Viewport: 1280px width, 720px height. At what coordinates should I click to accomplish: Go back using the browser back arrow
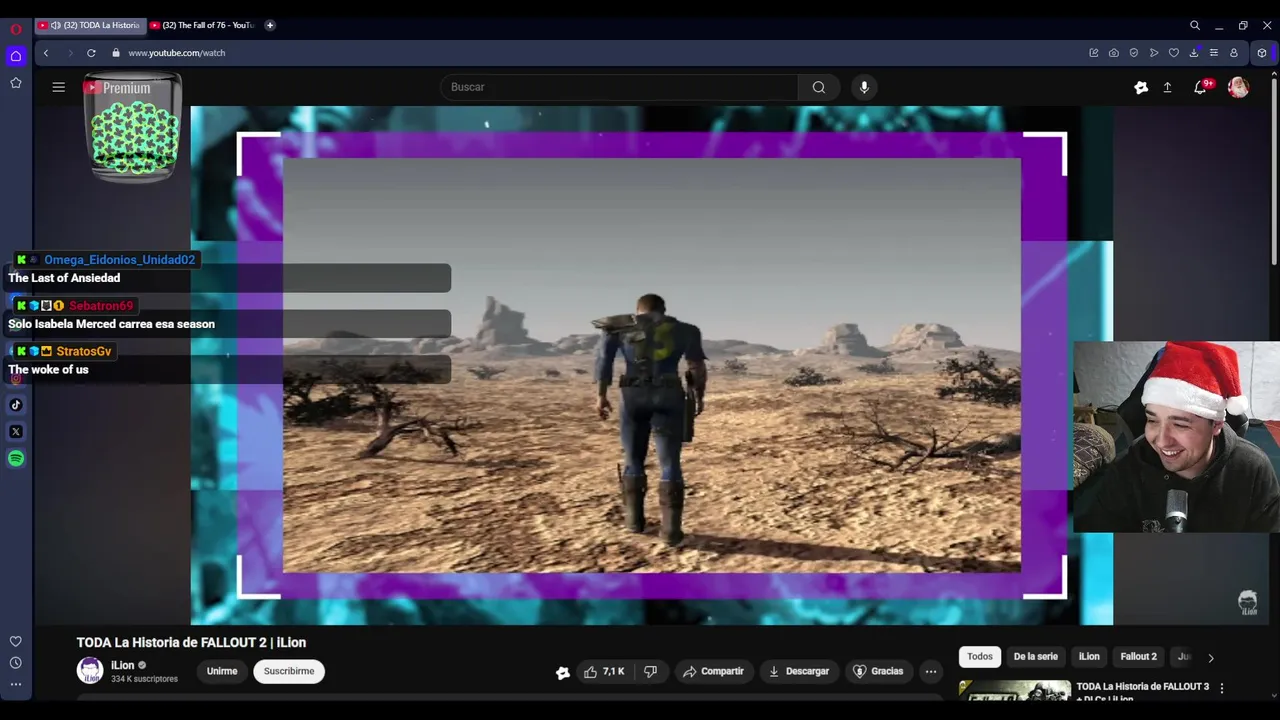coord(46,53)
